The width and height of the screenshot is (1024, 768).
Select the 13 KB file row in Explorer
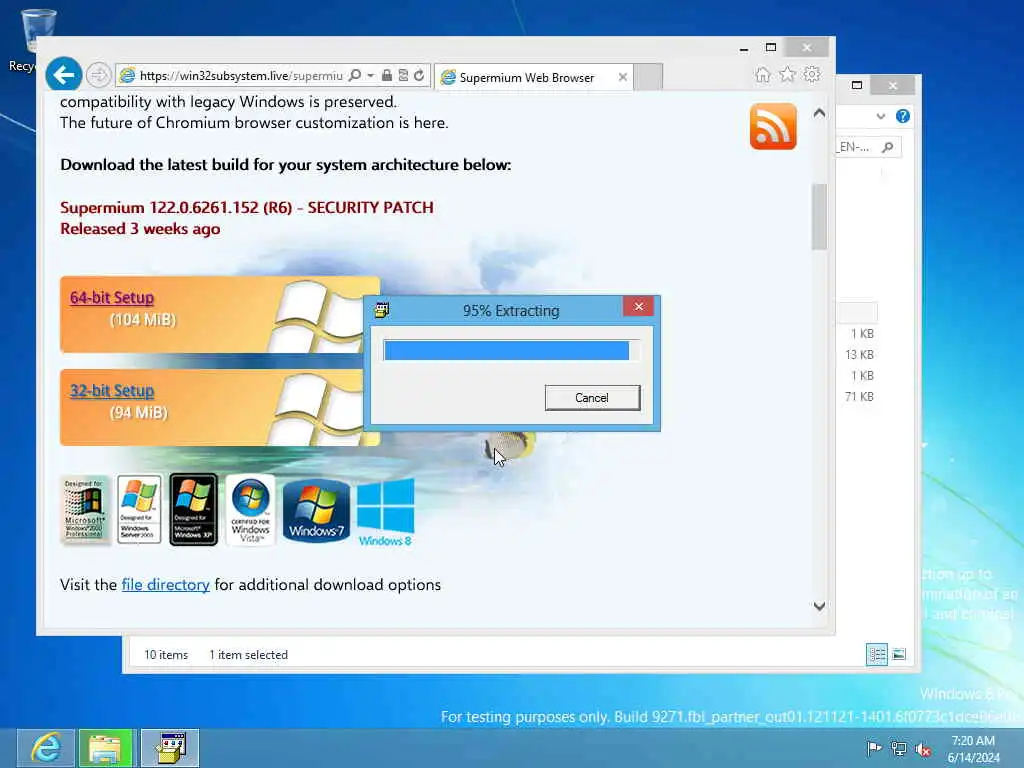(x=859, y=355)
